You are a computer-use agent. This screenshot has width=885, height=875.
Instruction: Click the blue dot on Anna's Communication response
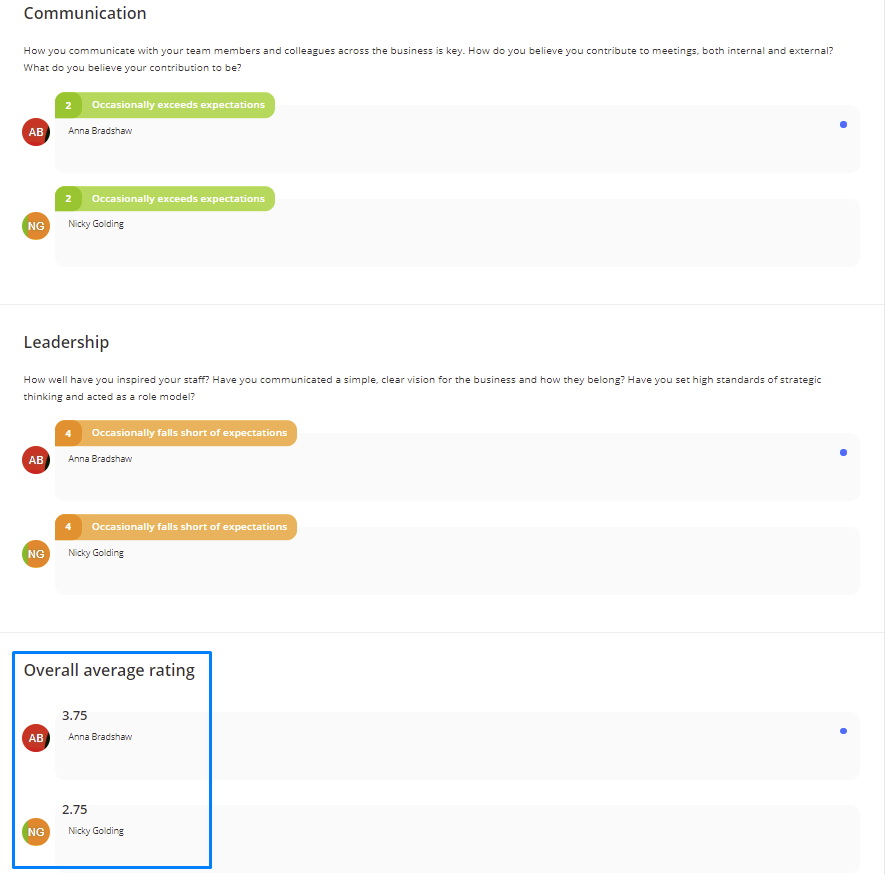point(843,125)
